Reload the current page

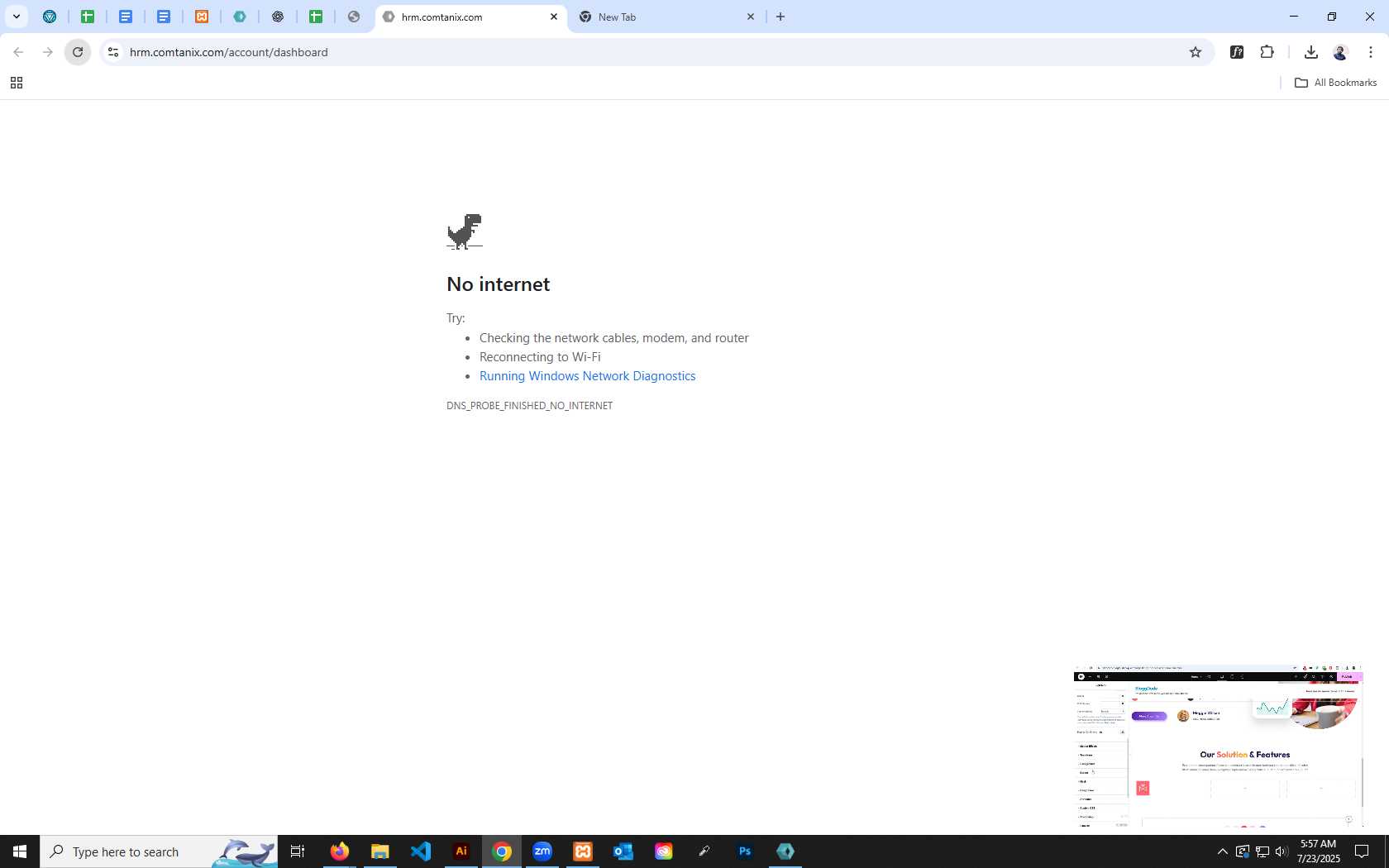pos(78,52)
